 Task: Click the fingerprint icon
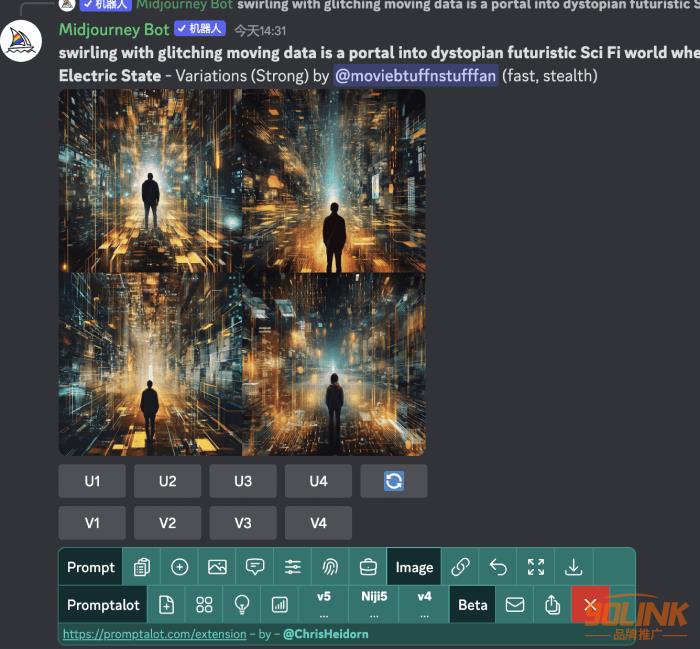(x=330, y=567)
